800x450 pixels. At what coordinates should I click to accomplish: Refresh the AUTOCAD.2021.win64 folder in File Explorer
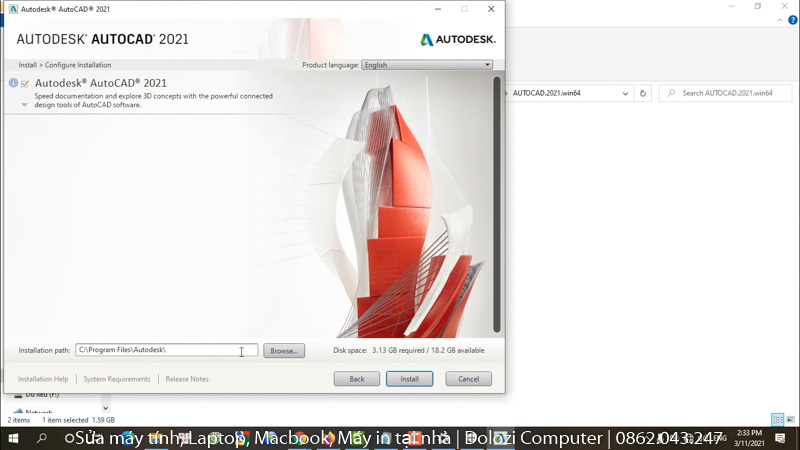[x=643, y=93]
